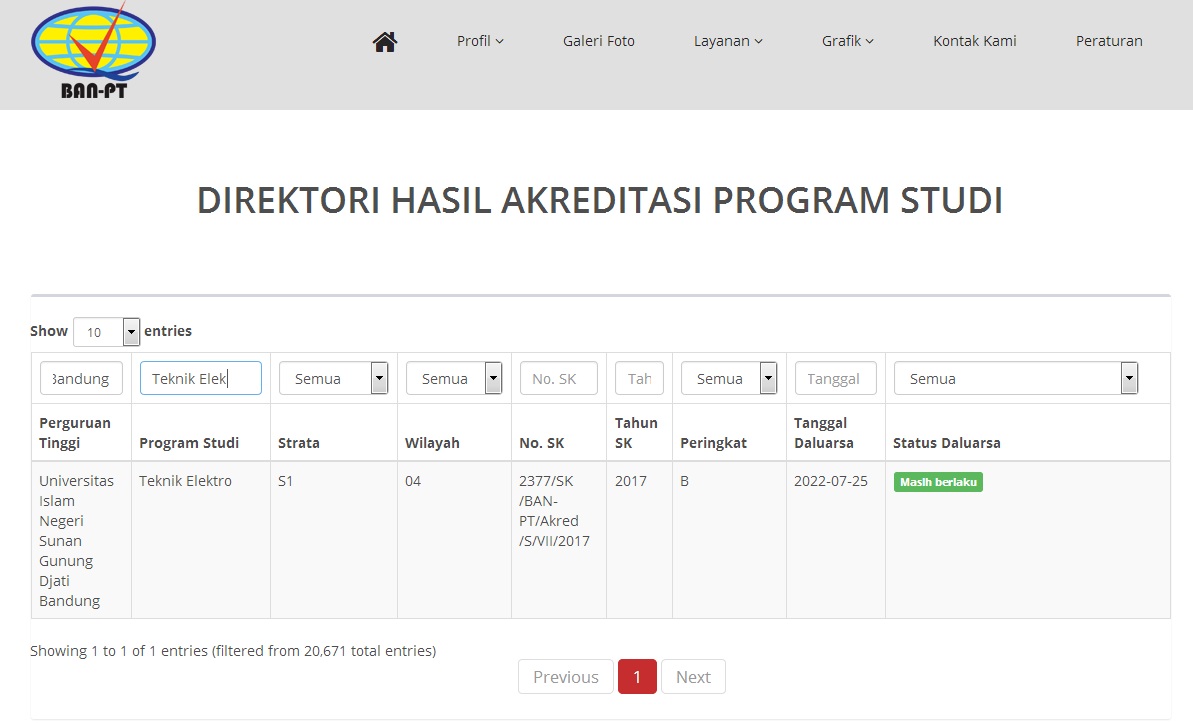Viewport: 1193px width, 723px height.
Task: Click the Program Studi filter field
Action: point(200,378)
